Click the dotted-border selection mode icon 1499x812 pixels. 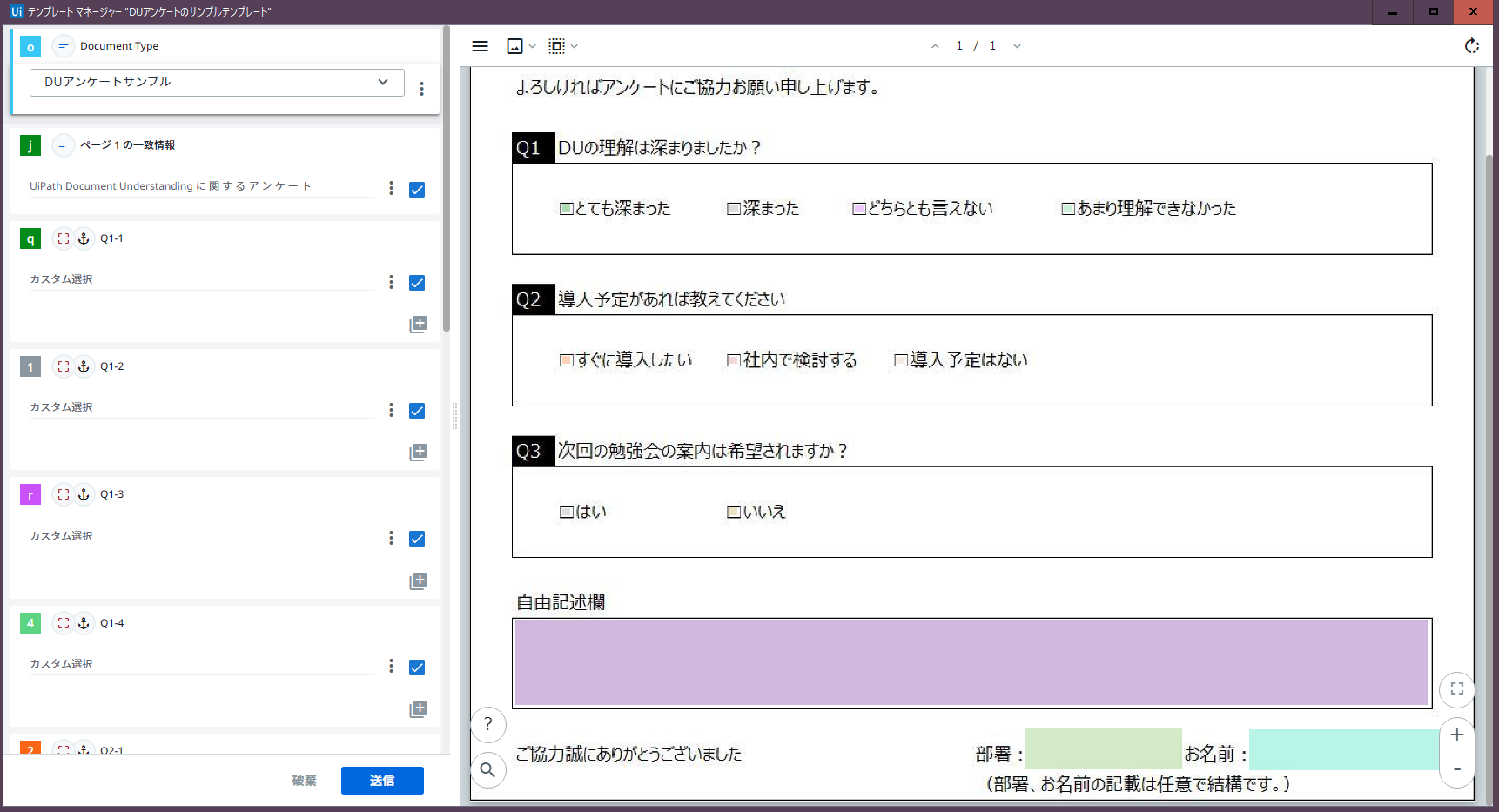[x=556, y=46]
